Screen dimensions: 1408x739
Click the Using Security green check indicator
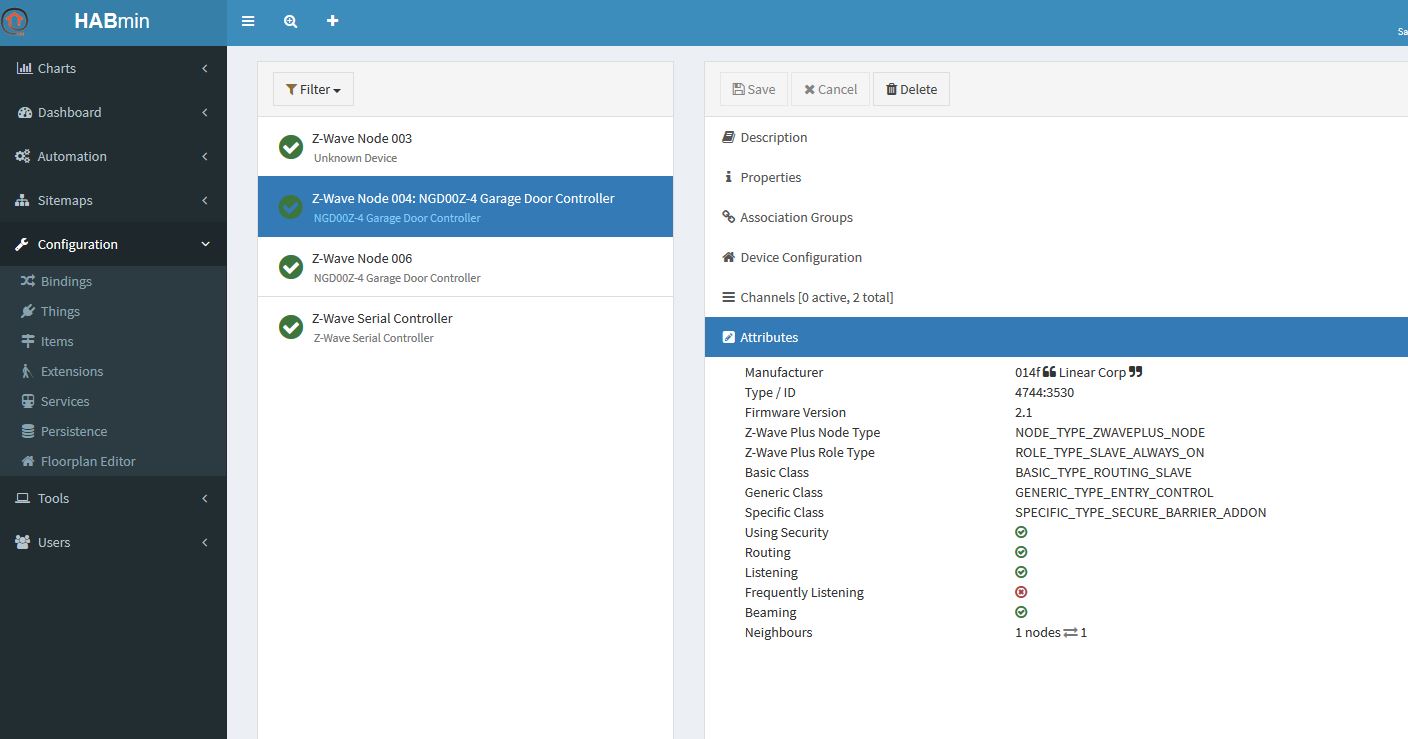tap(1021, 532)
